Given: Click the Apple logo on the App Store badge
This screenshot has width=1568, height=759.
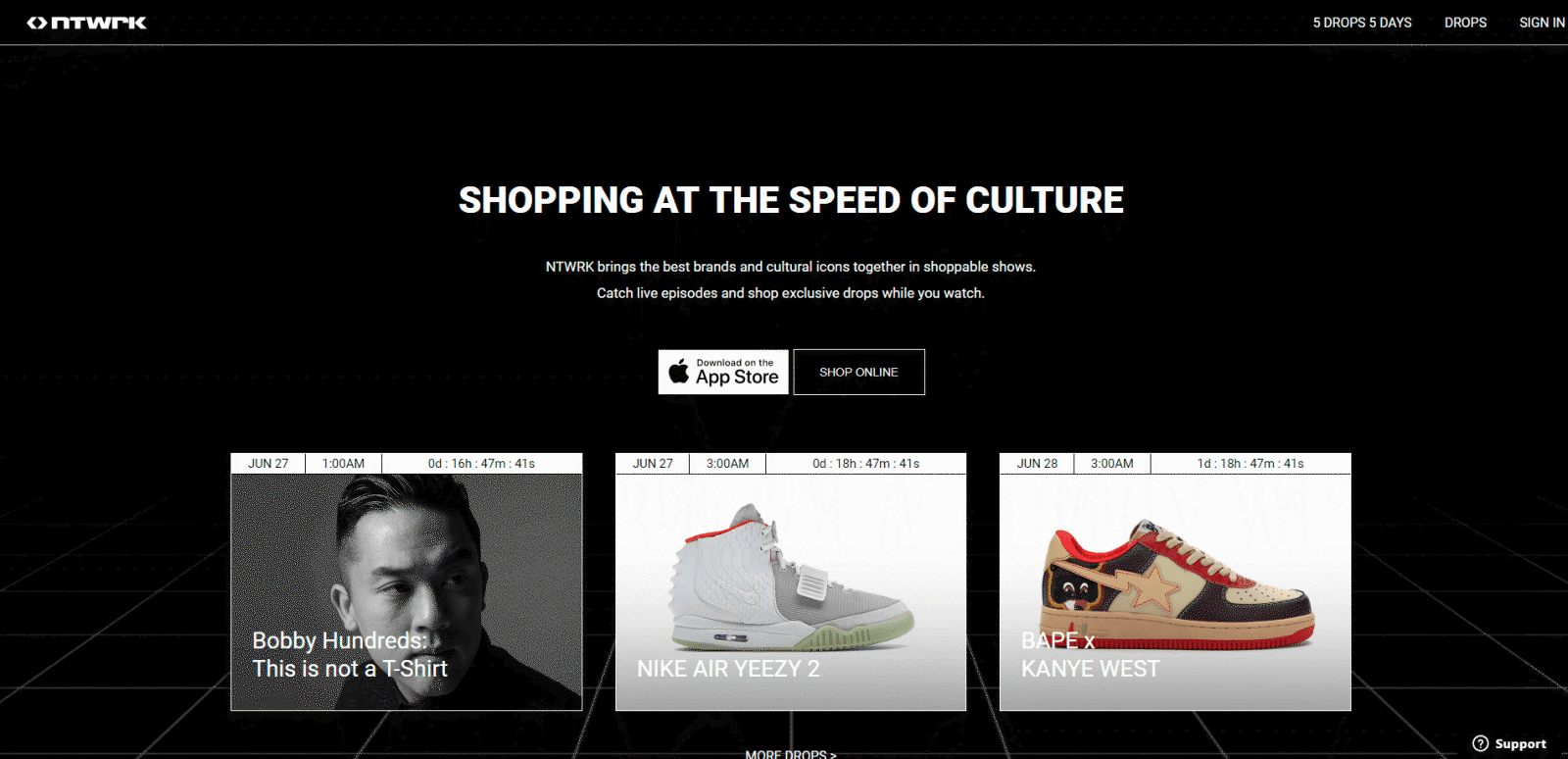Looking at the screenshot, I should click(x=678, y=372).
